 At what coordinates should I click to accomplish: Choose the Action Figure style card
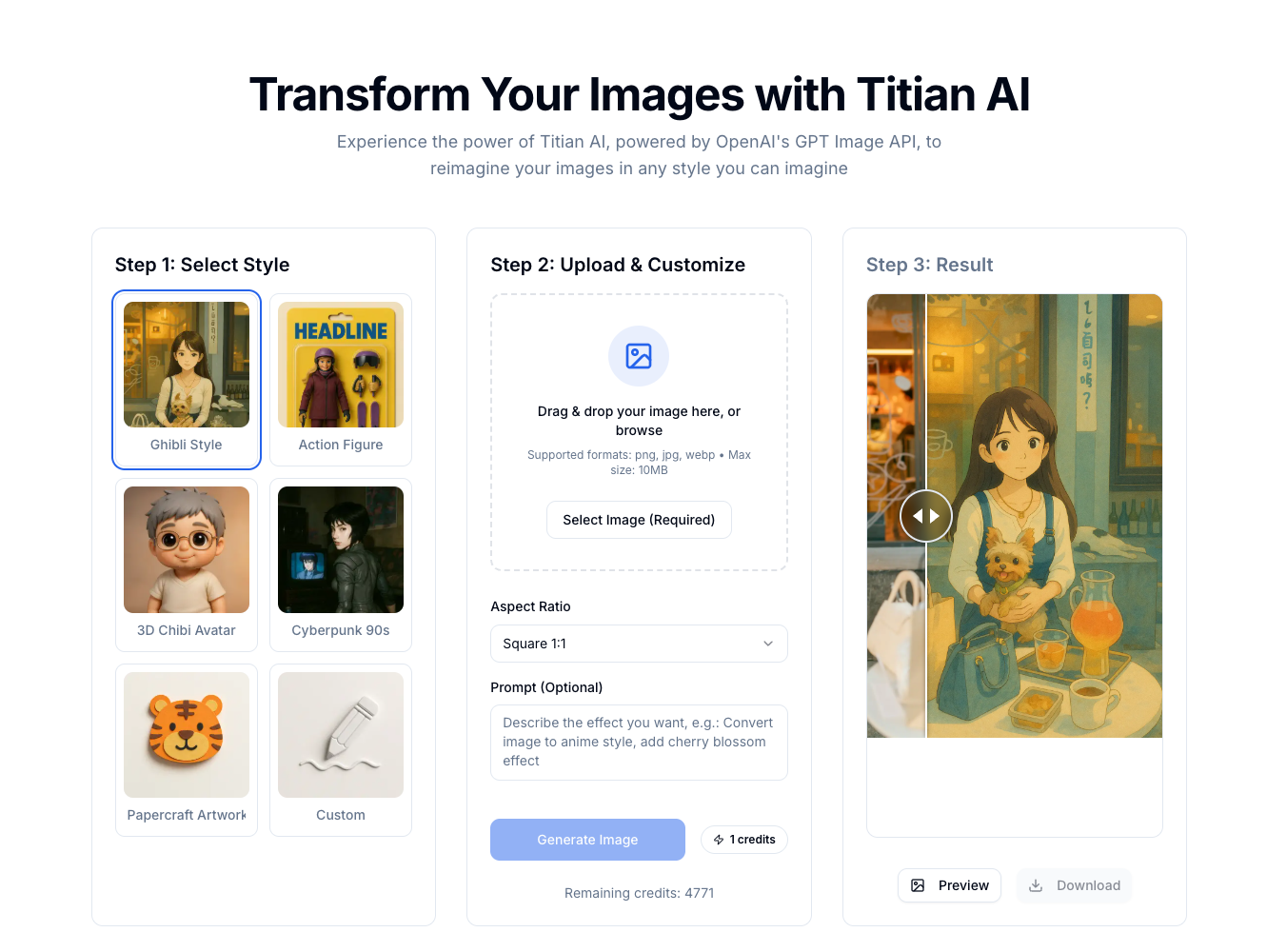(x=341, y=379)
